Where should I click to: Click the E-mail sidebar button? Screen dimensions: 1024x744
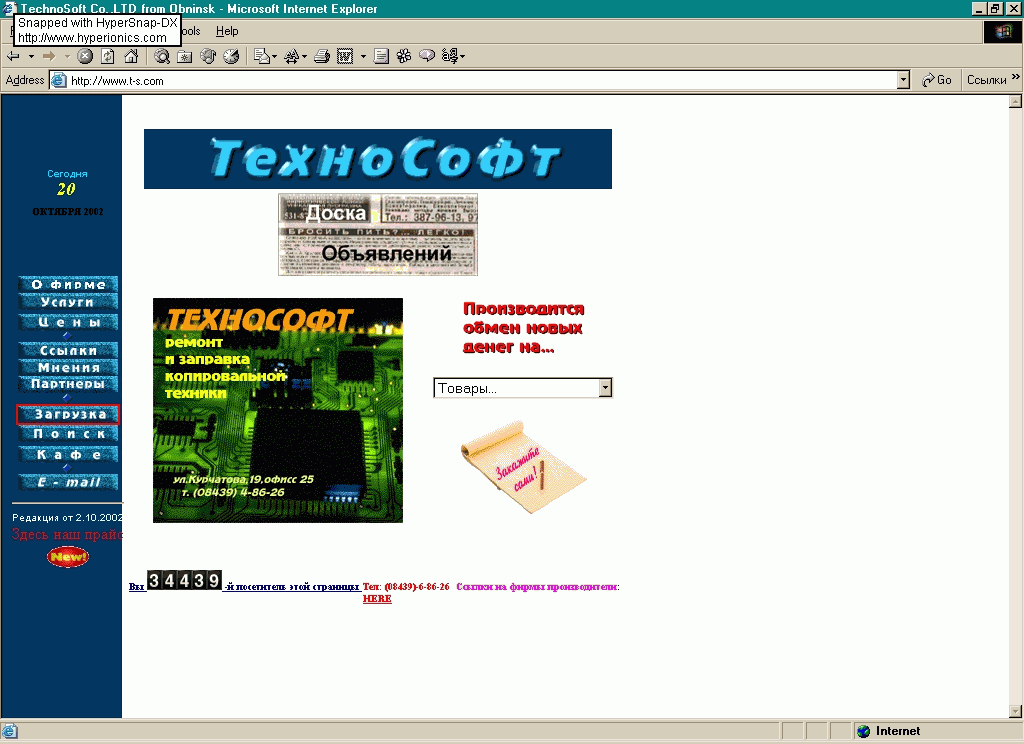pyautogui.click(x=68, y=482)
